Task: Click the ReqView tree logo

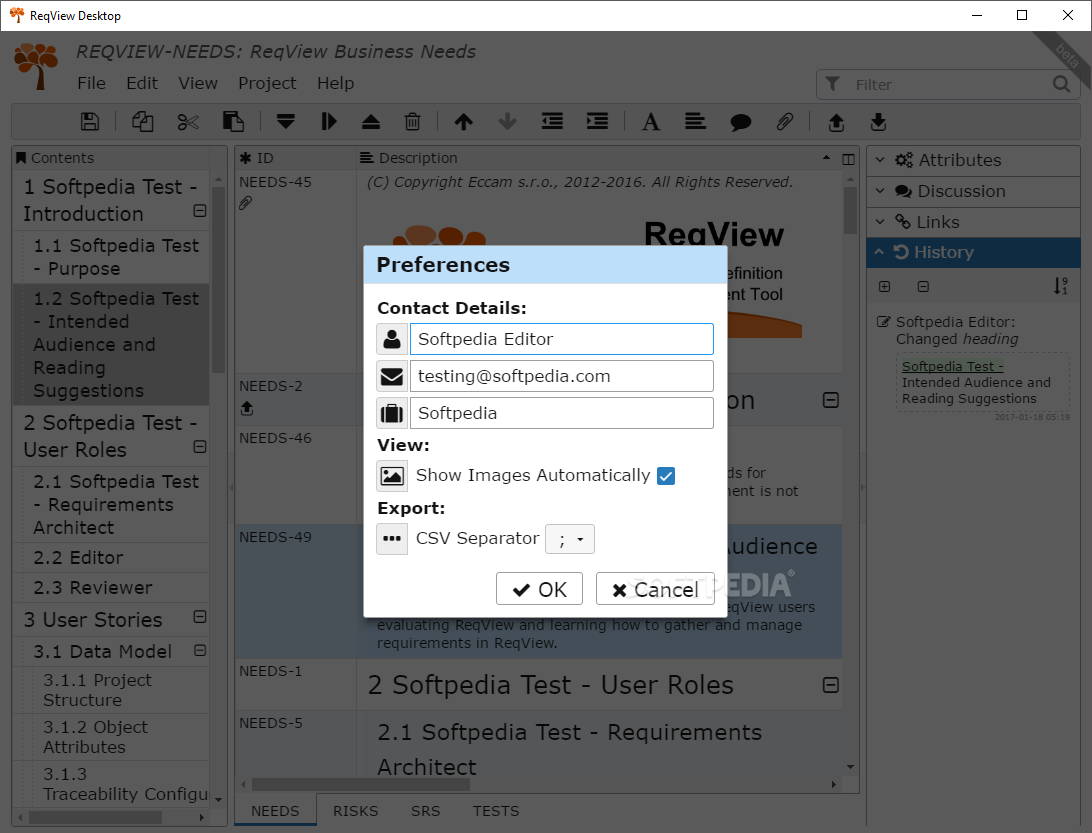Action: coord(36,66)
